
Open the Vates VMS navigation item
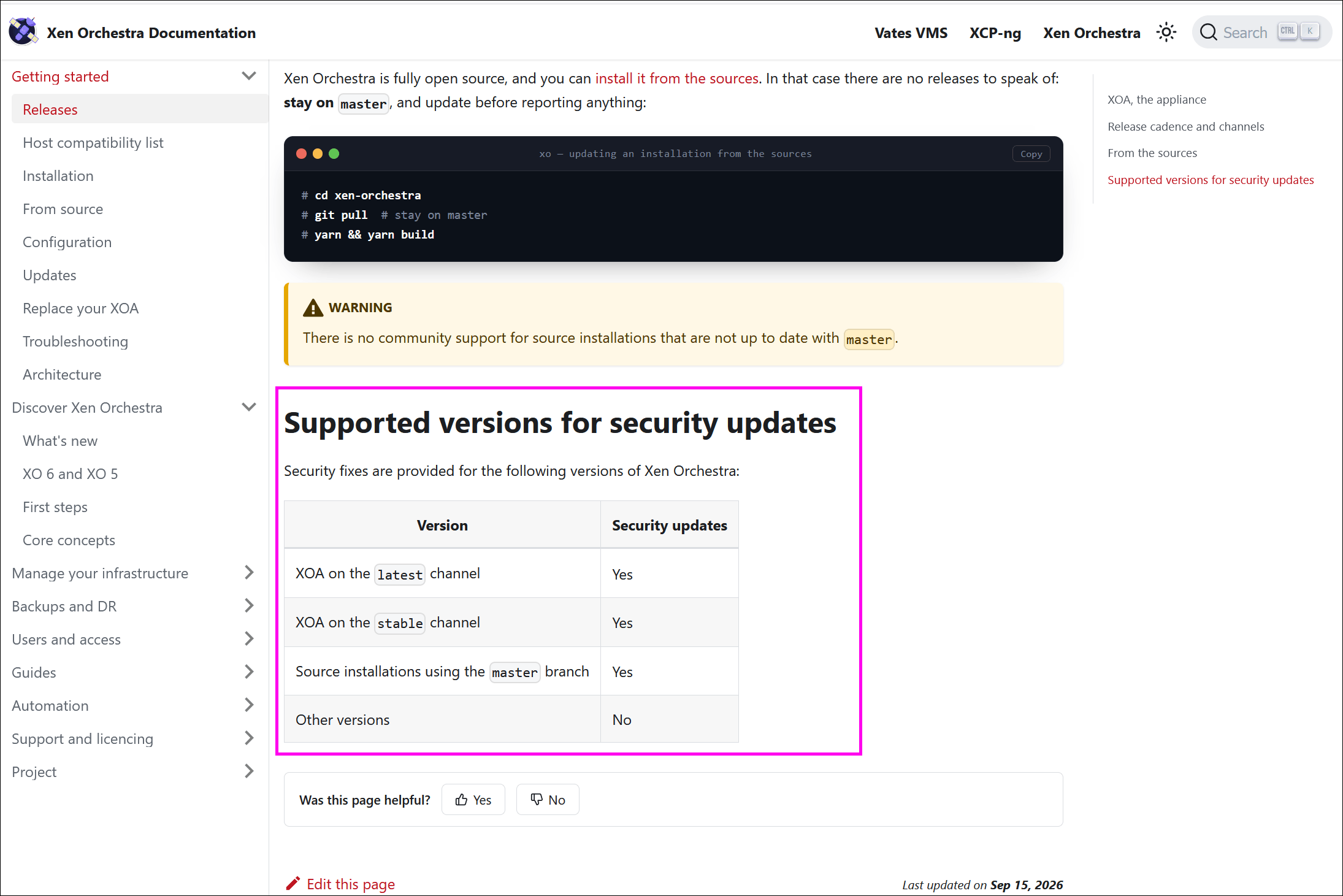pos(911,33)
